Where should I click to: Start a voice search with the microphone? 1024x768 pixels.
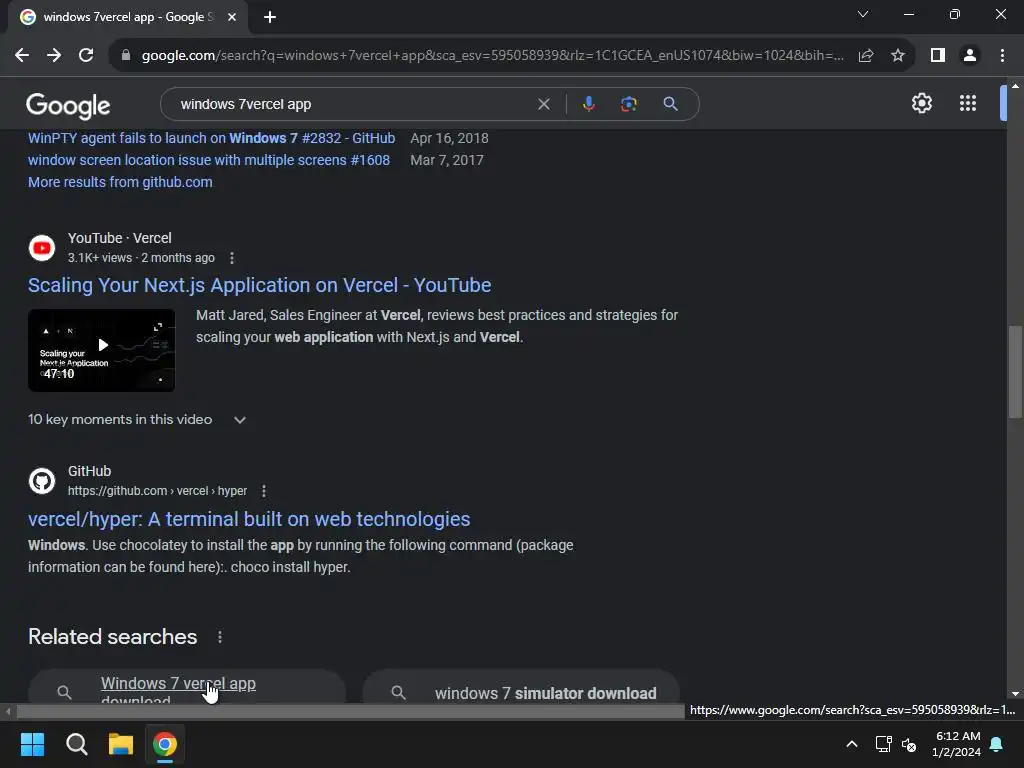588,104
